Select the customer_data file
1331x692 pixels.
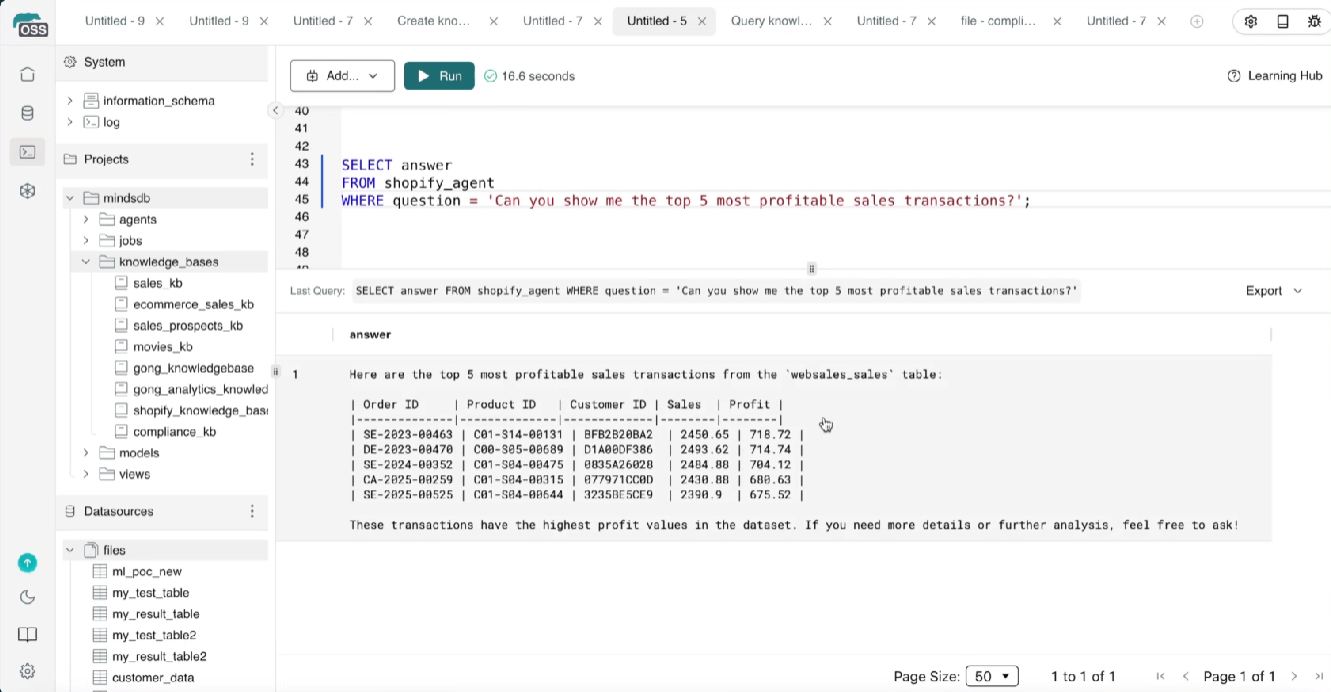click(153, 678)
